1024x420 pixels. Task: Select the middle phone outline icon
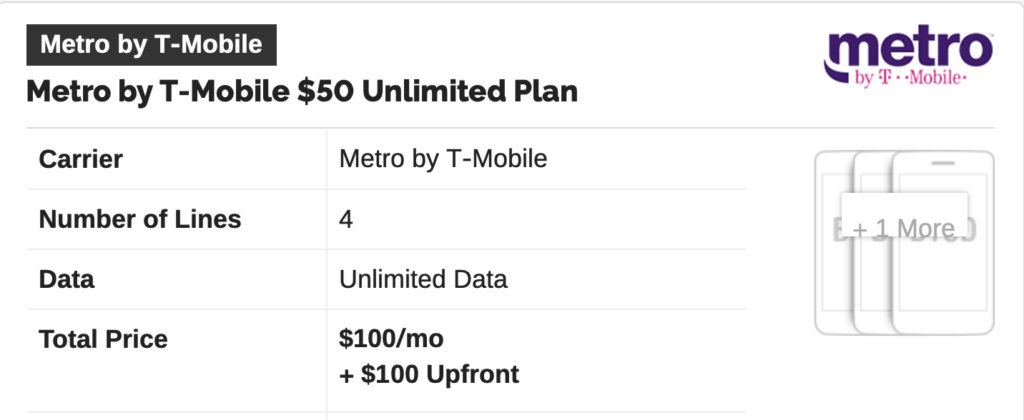point(872,243)
